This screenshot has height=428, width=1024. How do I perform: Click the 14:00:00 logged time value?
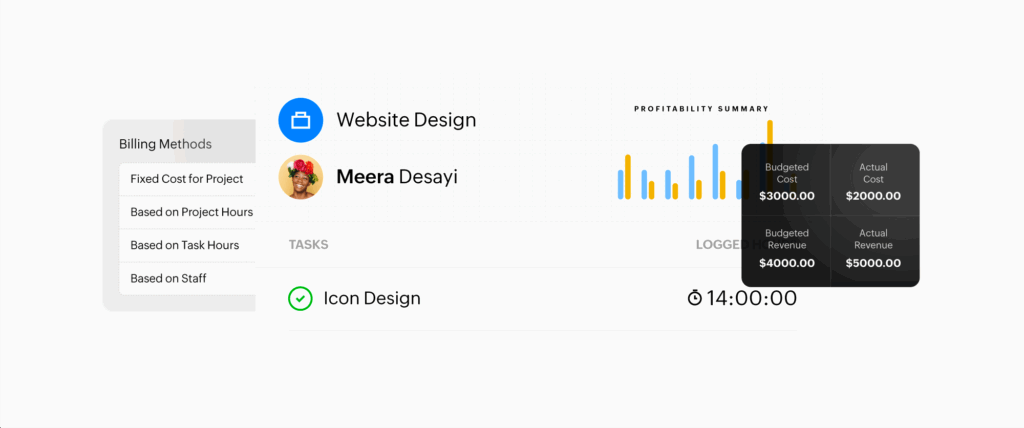tap(752, 298)
